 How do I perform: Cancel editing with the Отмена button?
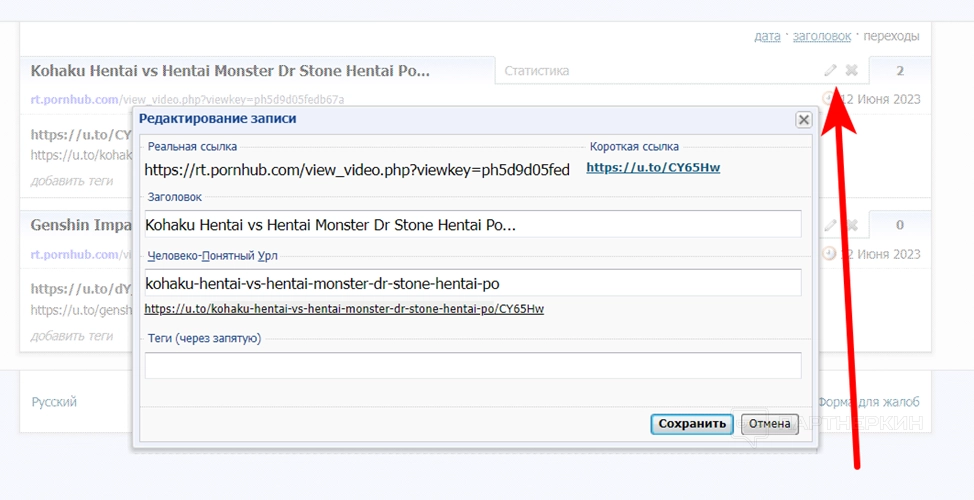770,423
